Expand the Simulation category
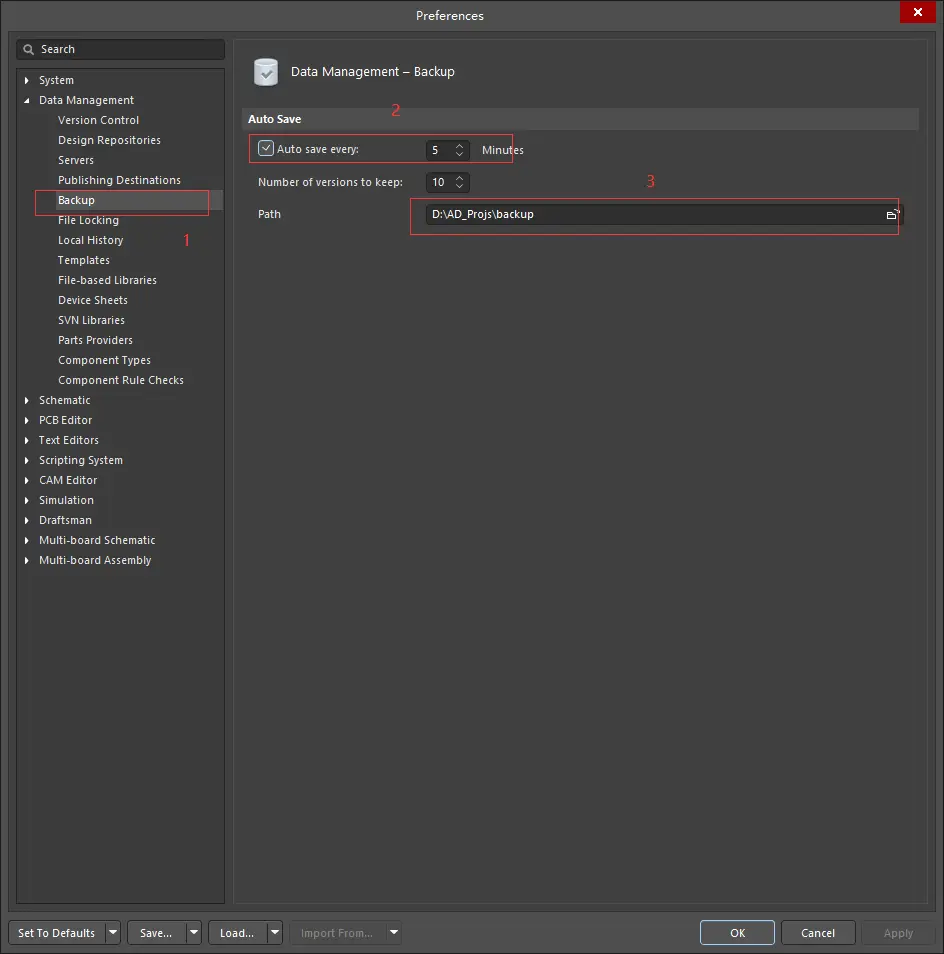 tap(26, 501)
